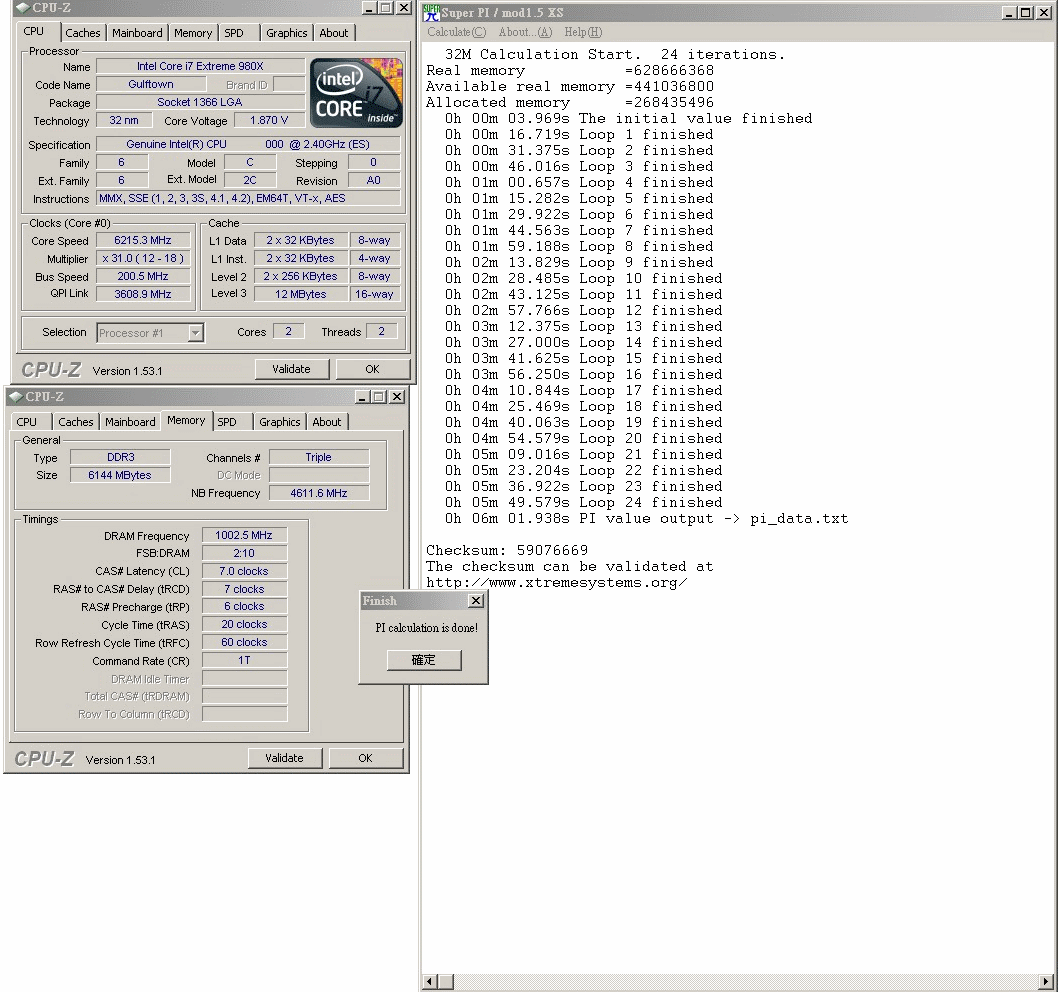This screenshot has width=1058, height=992.
Task: Open Memory tab in top CPU-Z window
Action: (x=192, y=32)
